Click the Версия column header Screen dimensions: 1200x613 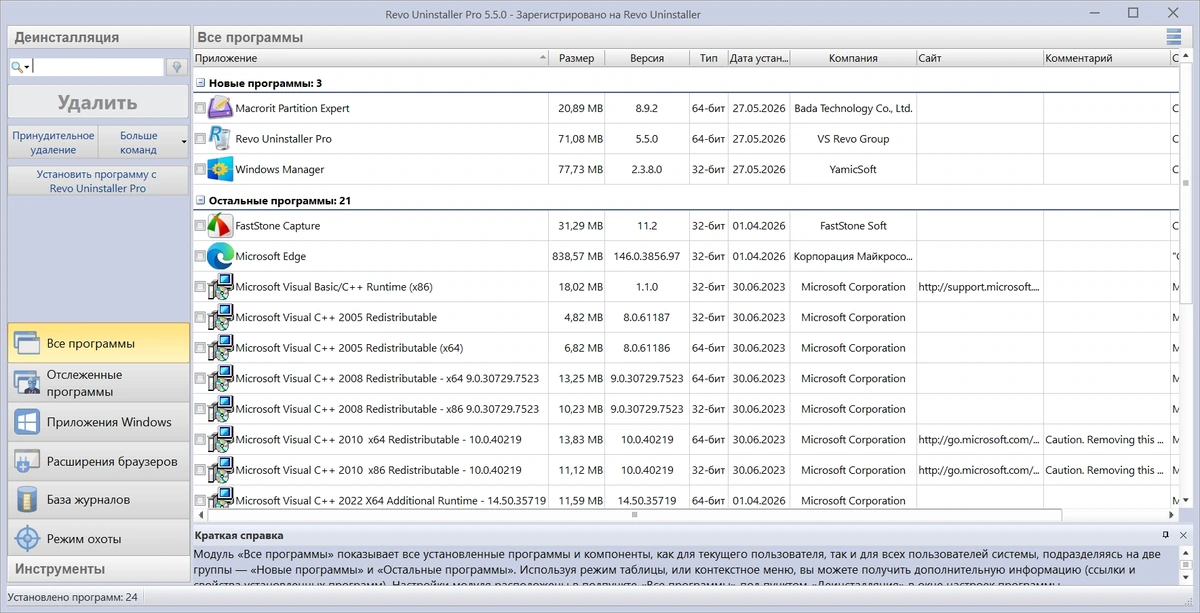pos(647,58)
